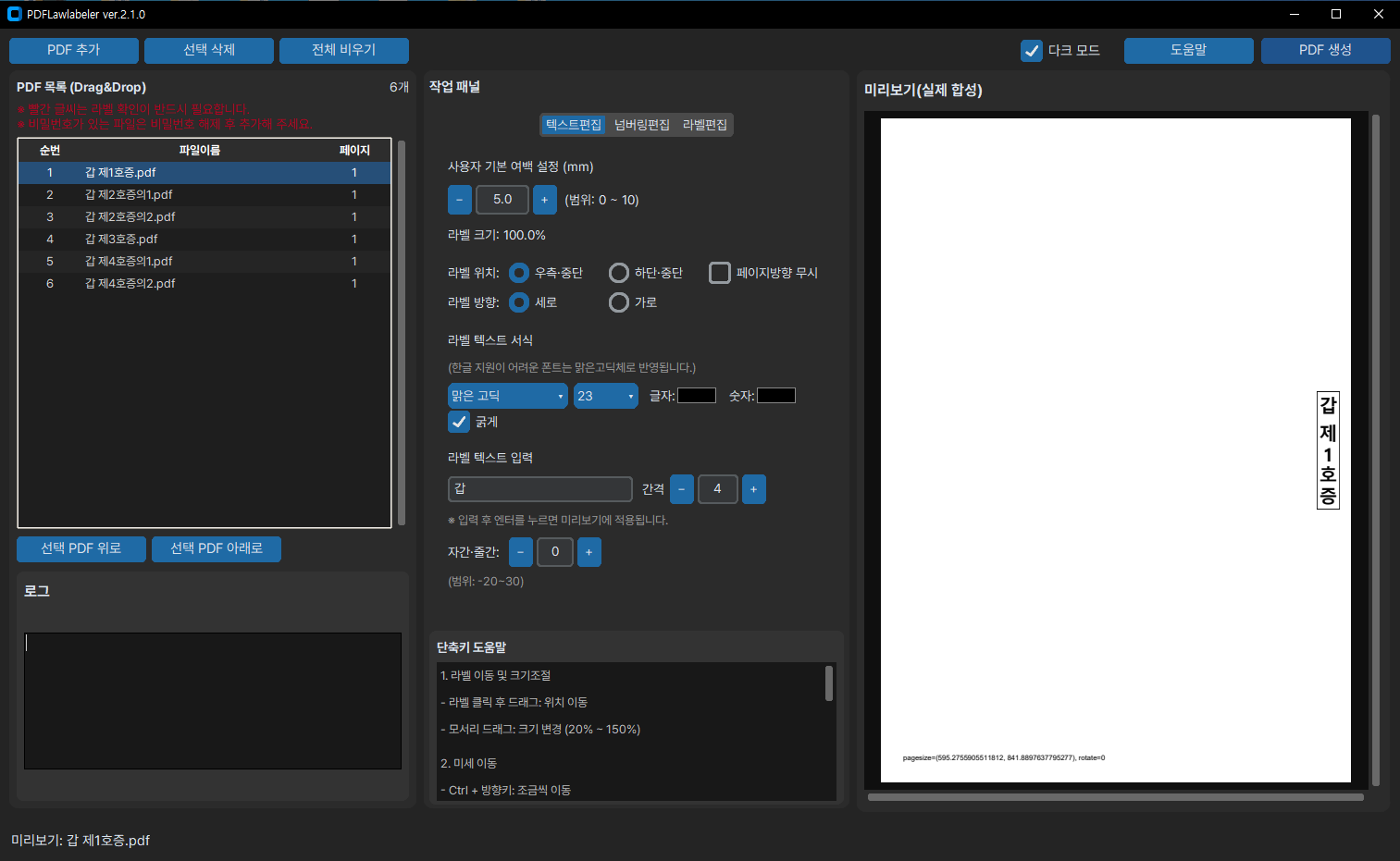Uncheck the 굵게 bold checkbox
The width and height of the screenshot is (1400, 861).
point(459,422)
